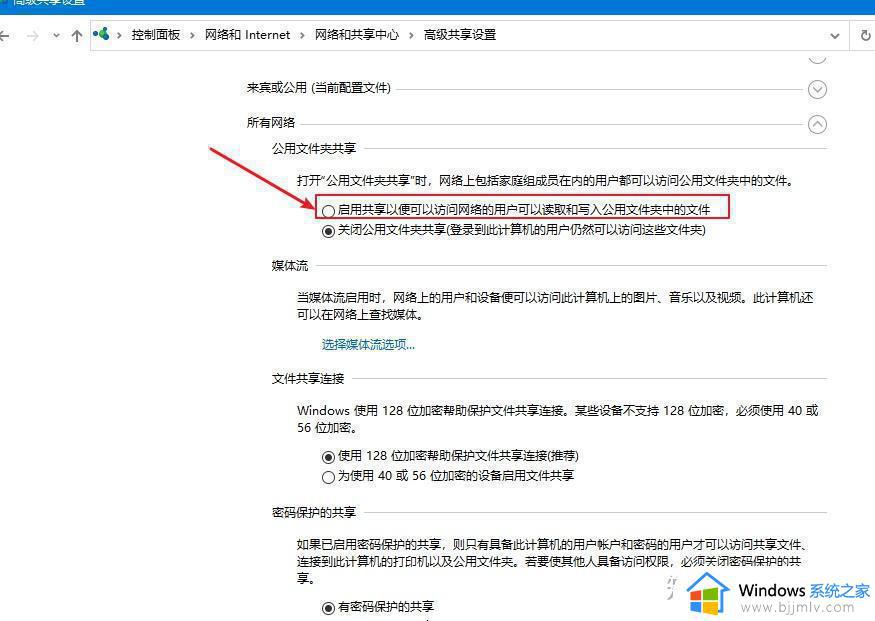
Task: Select 启用共享 public folder radio option
Action: (328, 210)
